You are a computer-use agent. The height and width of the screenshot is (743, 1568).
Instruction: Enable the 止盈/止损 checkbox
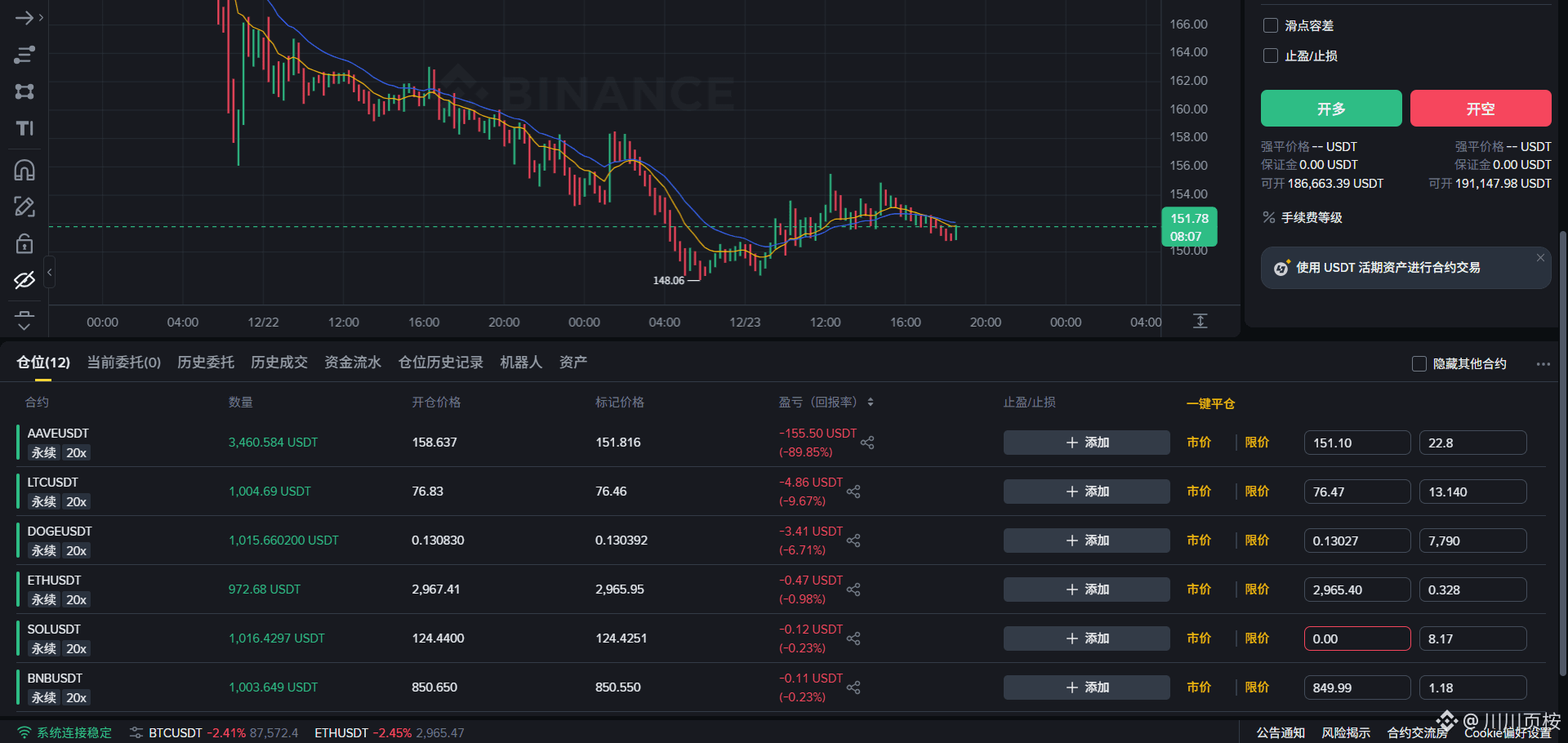1271,56
